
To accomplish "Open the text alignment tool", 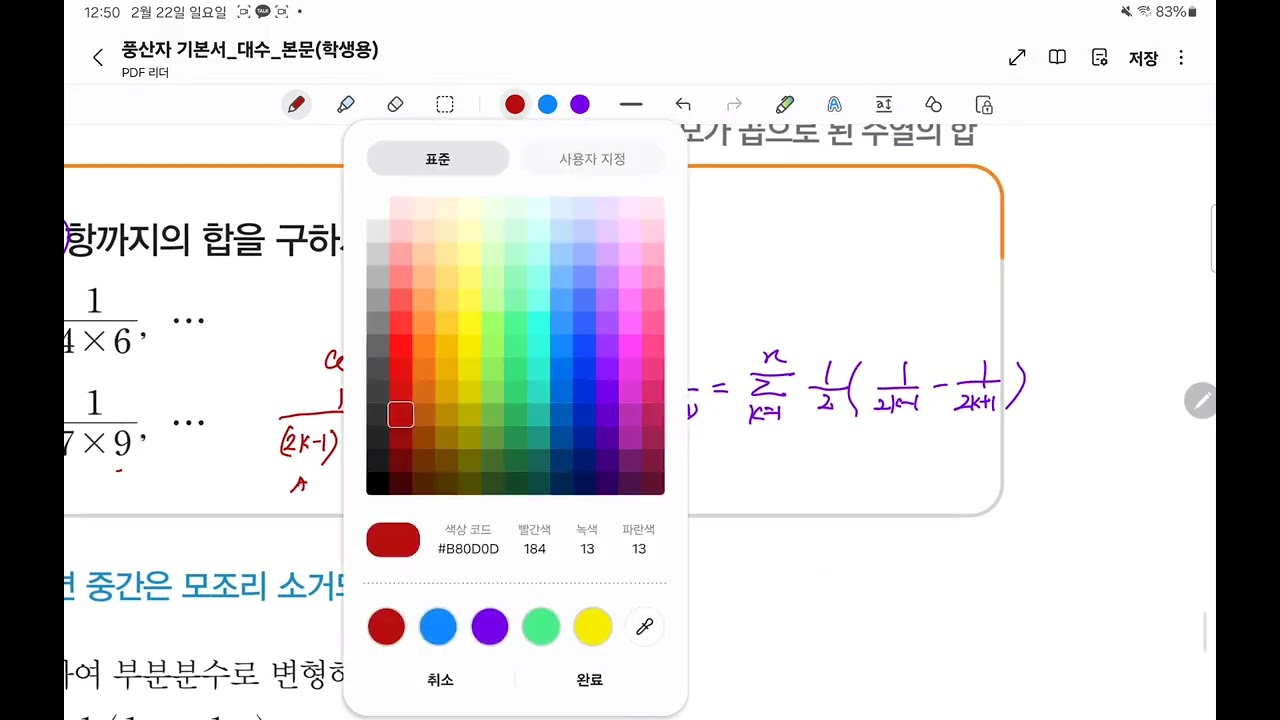I will (x=884, y=104).
